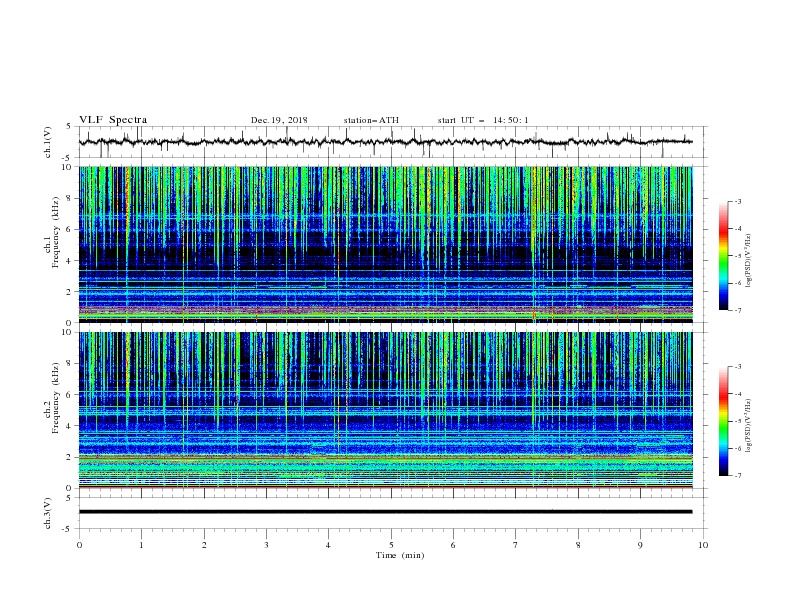Select the "ch.2 Frequency (kHz)" axis label
This screenshot has width=792, height=612.
pos(52,398)
